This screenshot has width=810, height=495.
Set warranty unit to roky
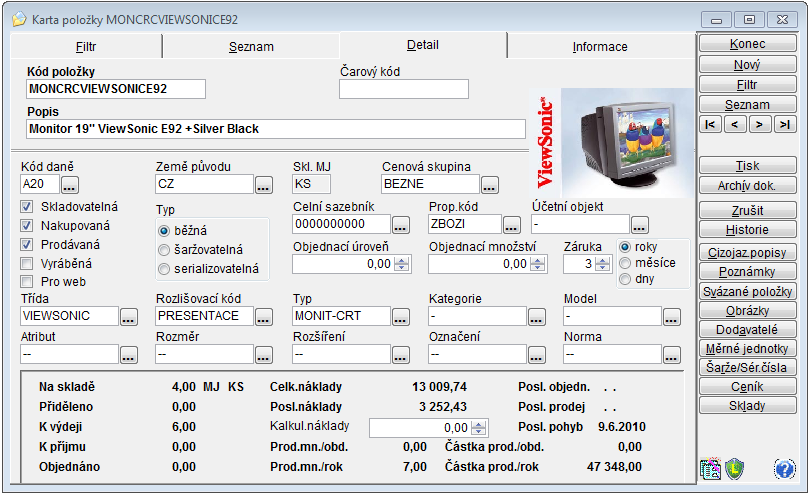625,247
